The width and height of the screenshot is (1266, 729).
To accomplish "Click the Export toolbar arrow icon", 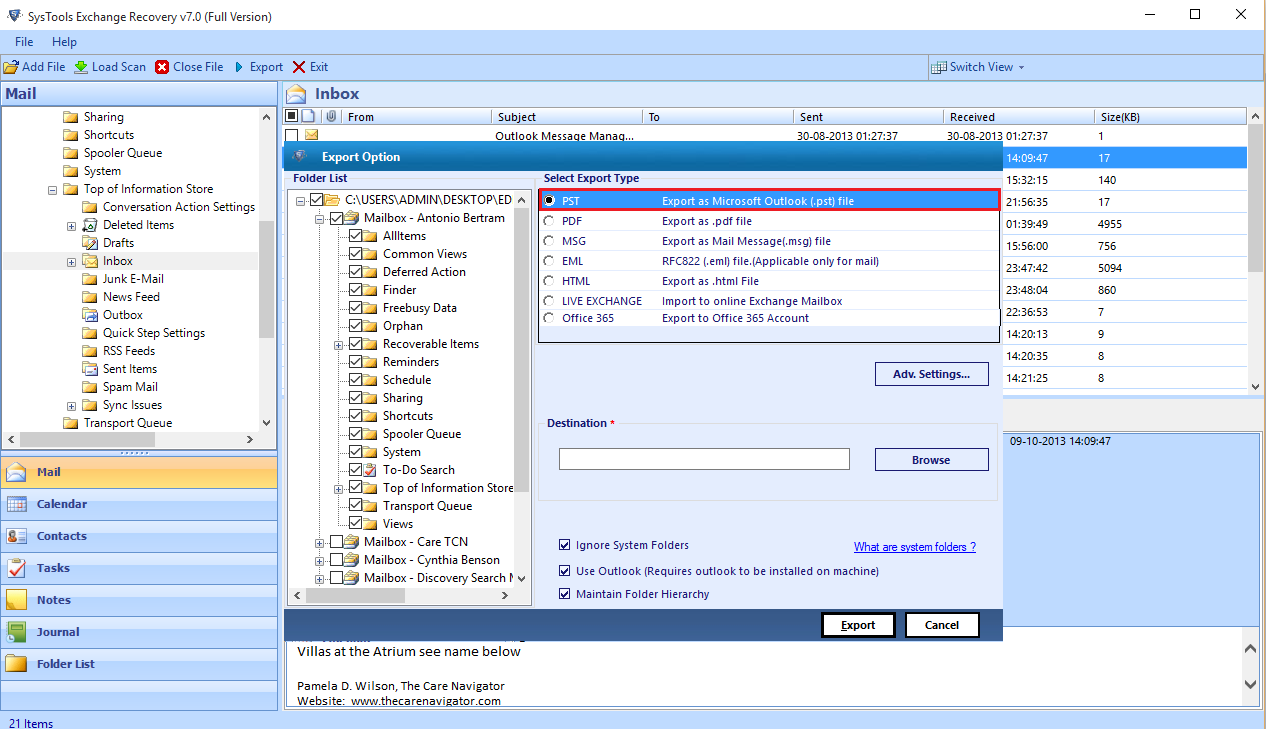I will pyautogui.click(x=239, y=67).
